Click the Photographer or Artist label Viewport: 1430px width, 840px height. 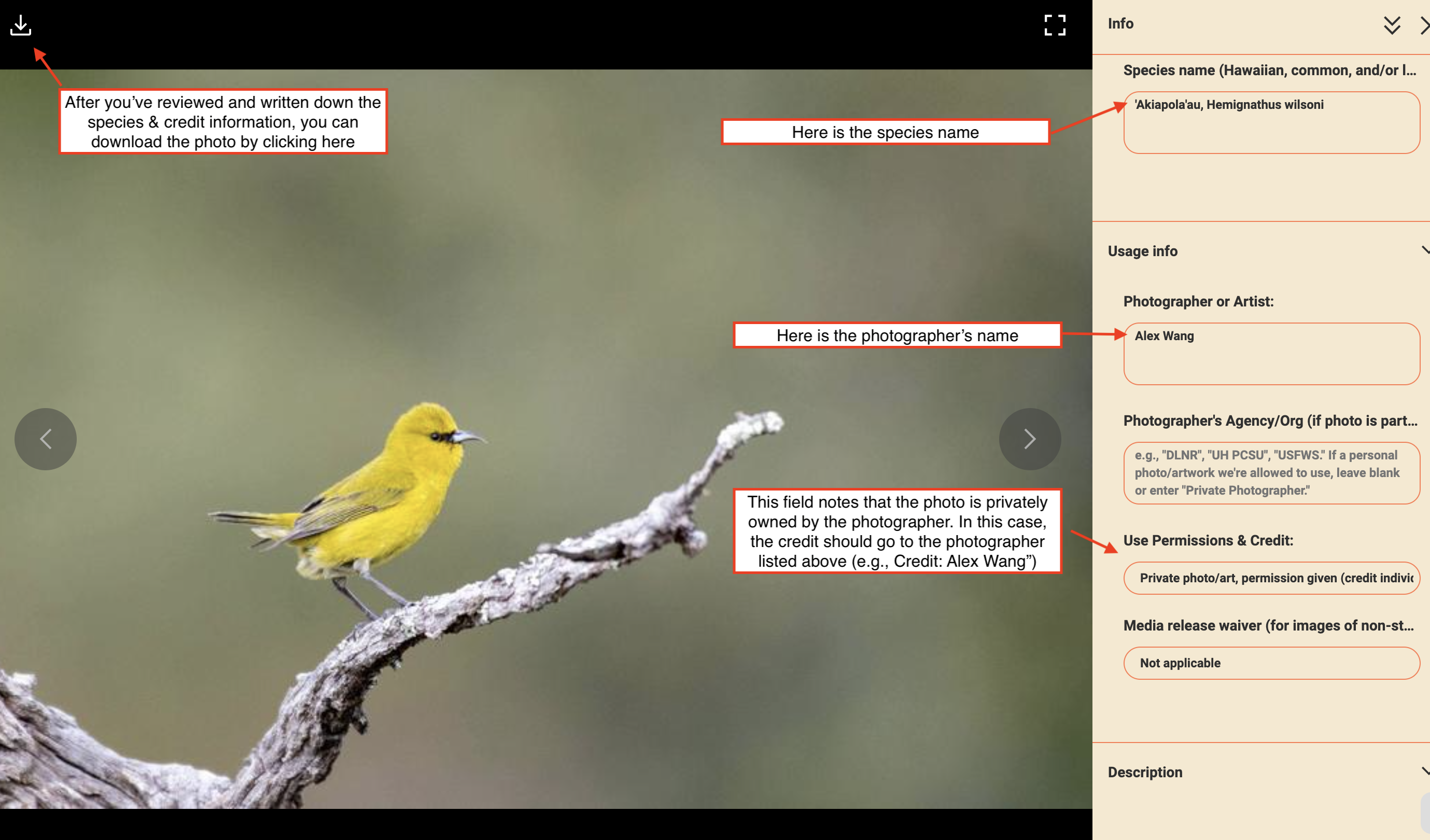pyautogui.click(x=1198, y=301)
